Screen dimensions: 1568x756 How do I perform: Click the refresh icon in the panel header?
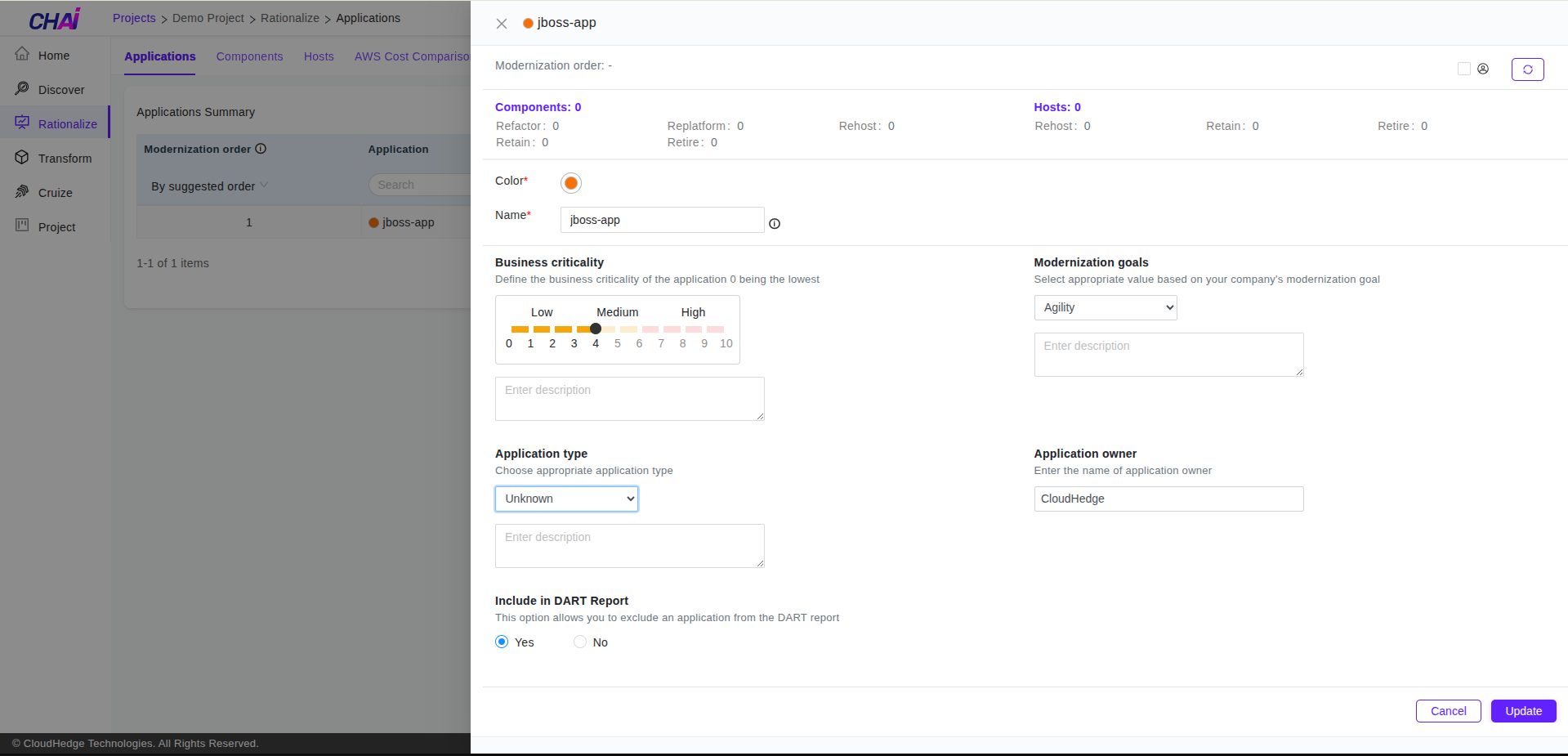click(1527, 69)
